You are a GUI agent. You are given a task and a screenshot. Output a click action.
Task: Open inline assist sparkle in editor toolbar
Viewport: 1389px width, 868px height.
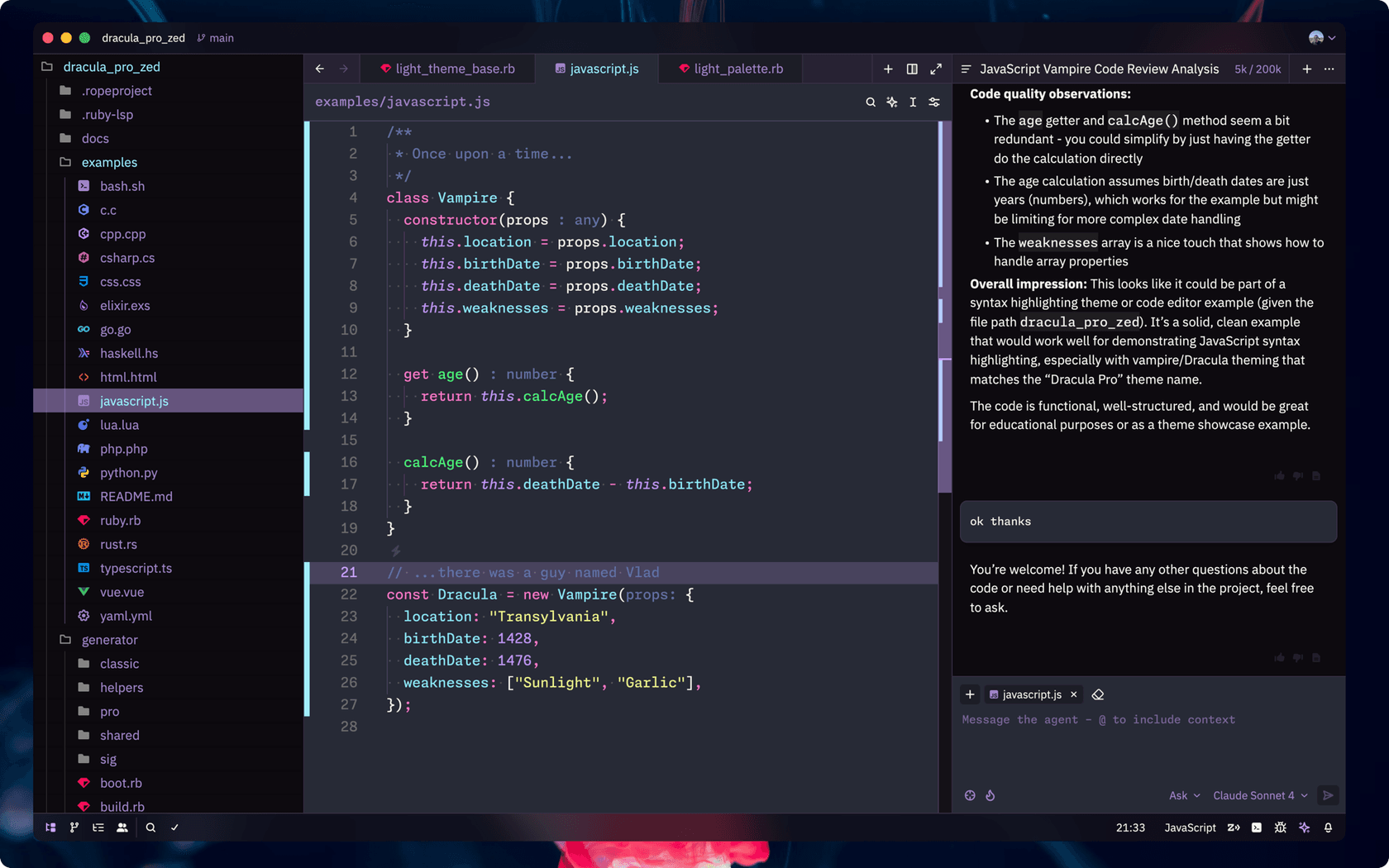pos(892,102)
